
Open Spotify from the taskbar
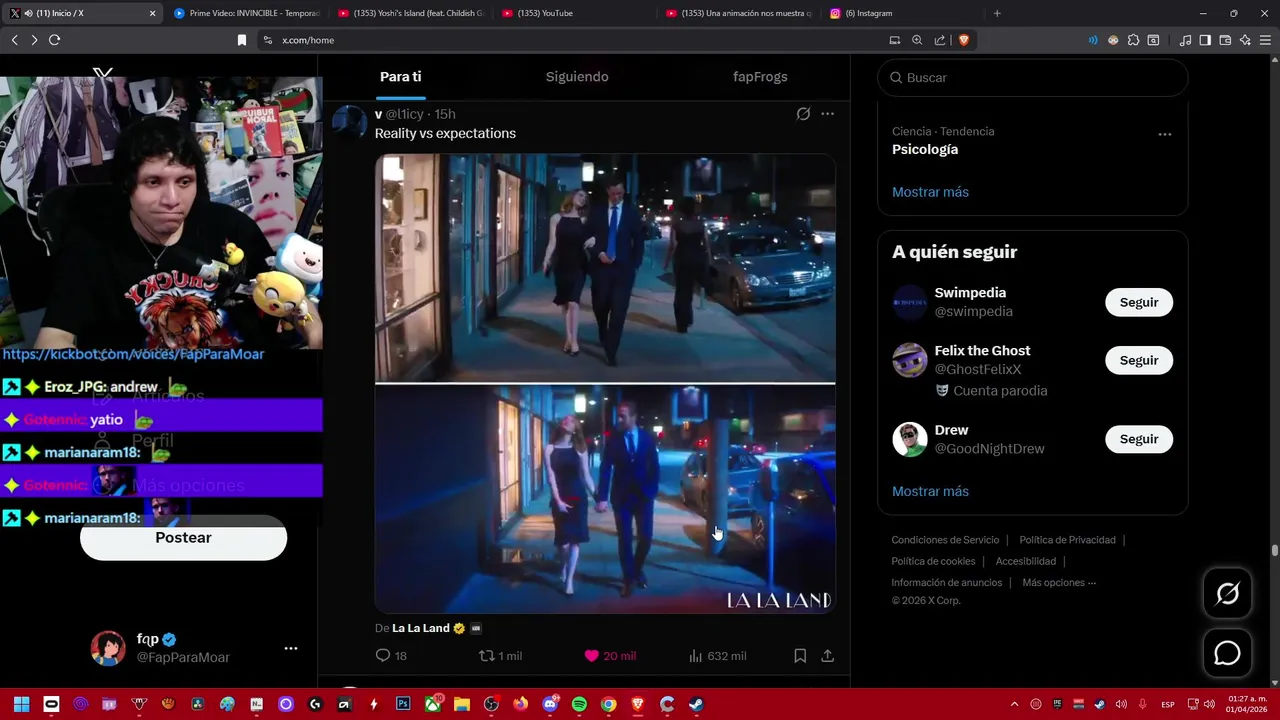(579, 704)
